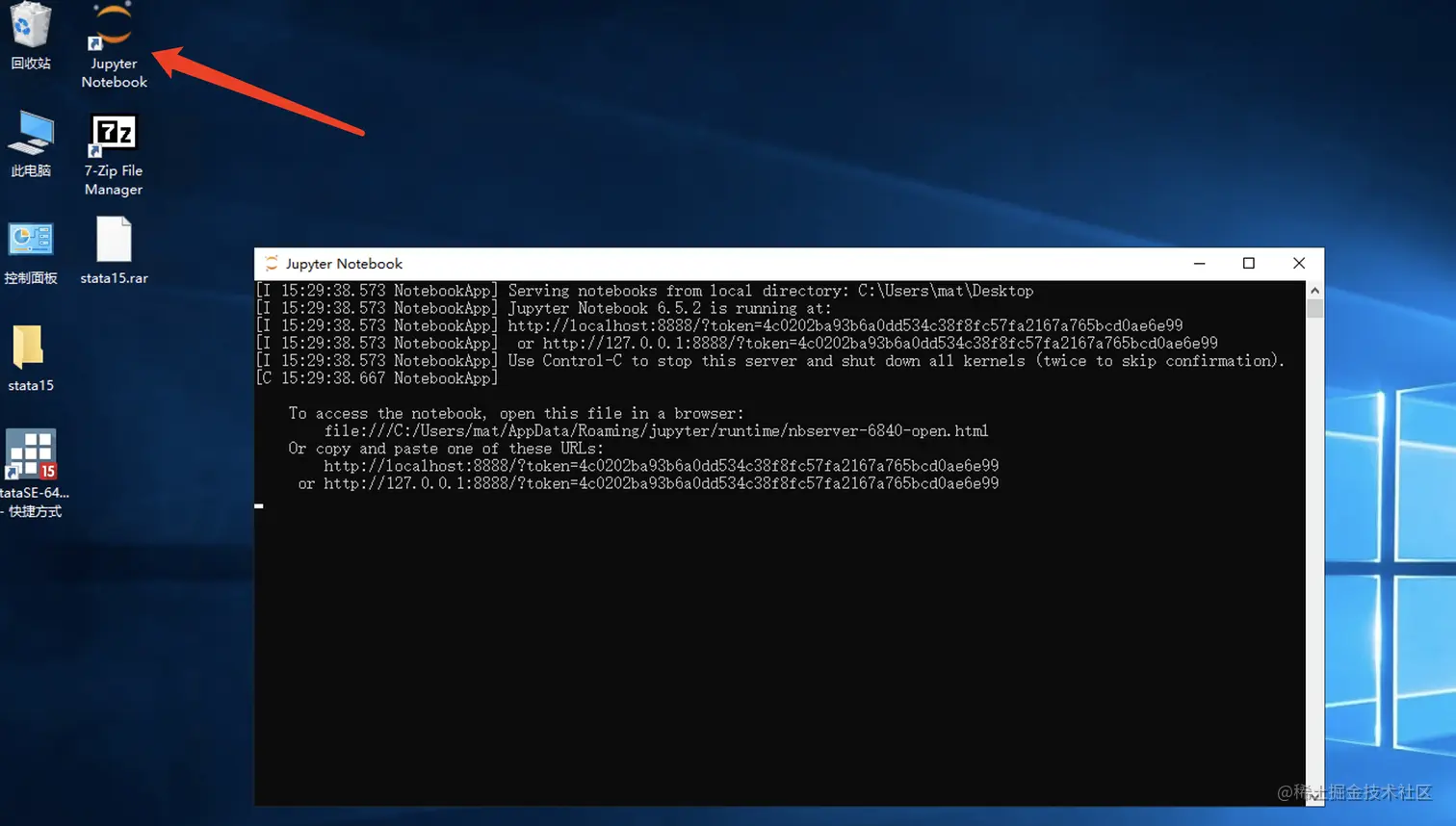
Task: Select the This PC (此电脑) desktop icon
Action: pos(31,144)
